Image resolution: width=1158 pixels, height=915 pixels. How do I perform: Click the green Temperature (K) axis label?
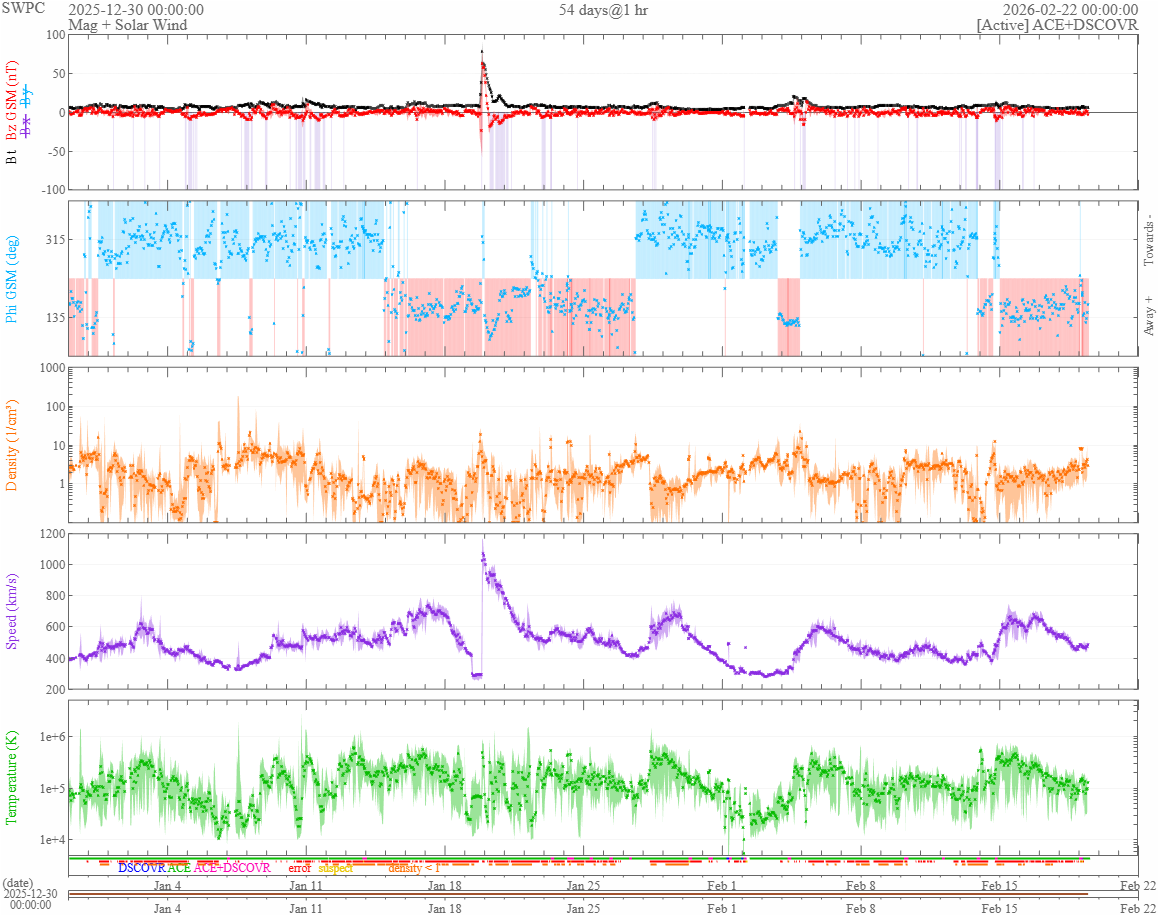(11, 778)
